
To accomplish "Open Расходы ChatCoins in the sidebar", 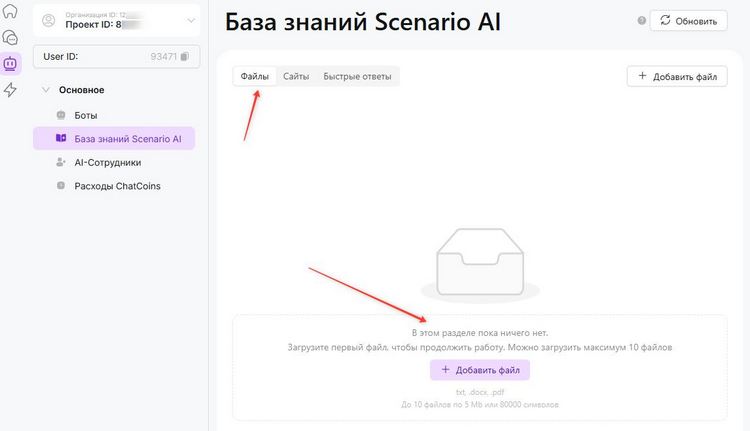I will (x=114, y=186).
